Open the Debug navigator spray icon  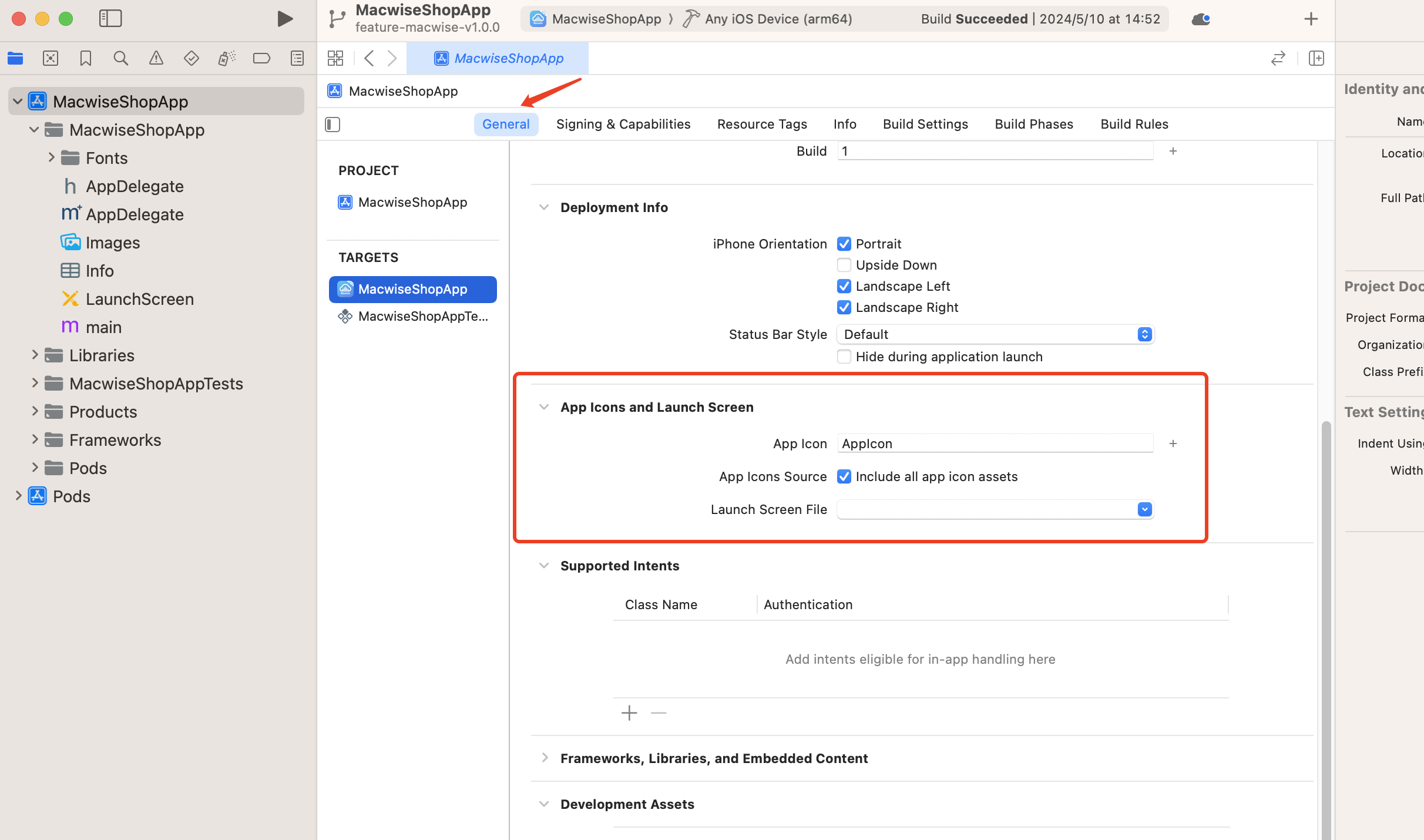tap(227, 58)
